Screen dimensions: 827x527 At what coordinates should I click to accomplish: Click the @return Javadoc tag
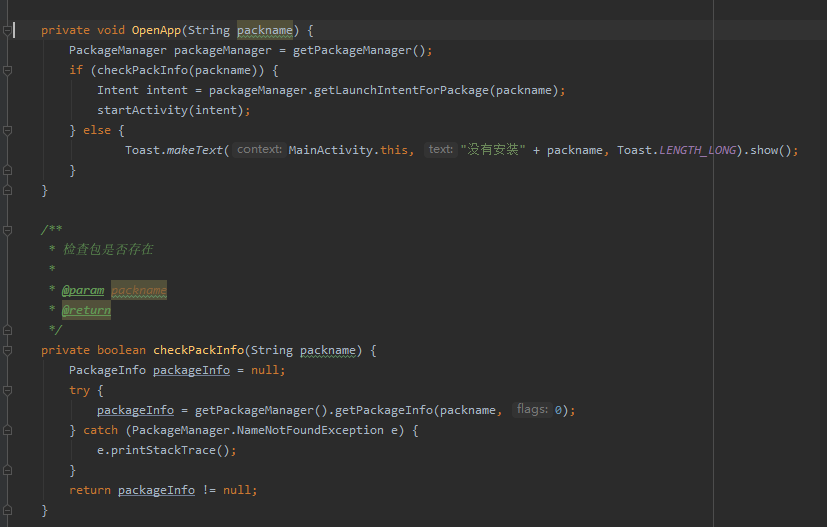click(86, 310)
